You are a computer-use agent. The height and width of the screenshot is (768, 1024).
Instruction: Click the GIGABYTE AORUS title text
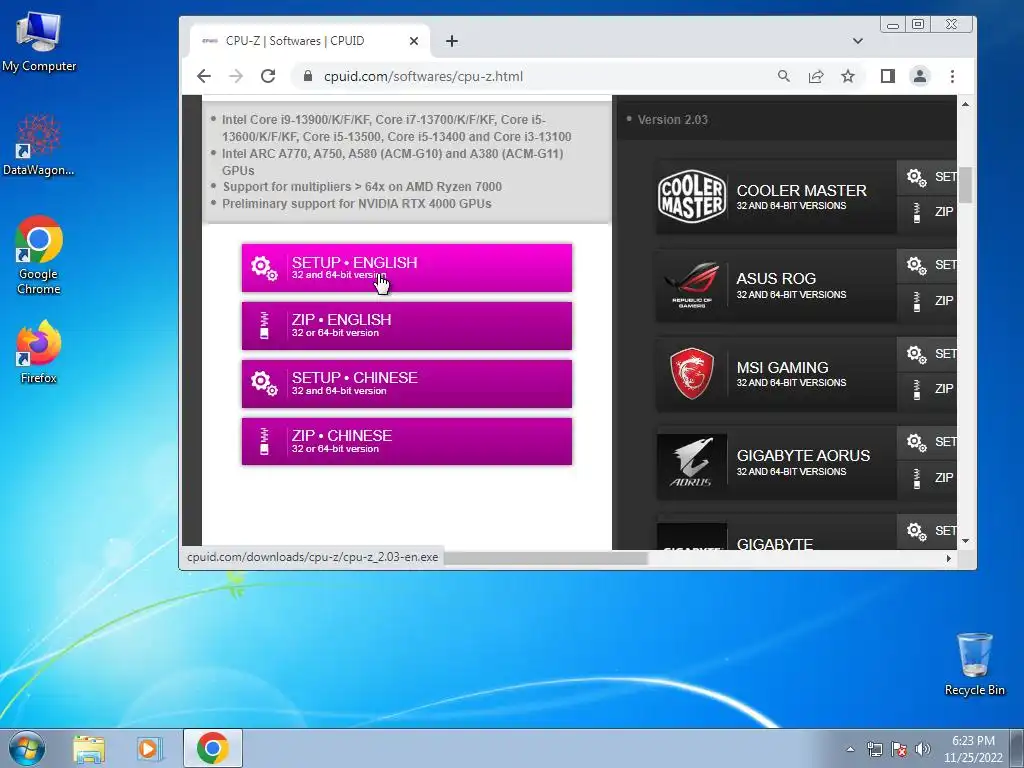coord(803,456)
